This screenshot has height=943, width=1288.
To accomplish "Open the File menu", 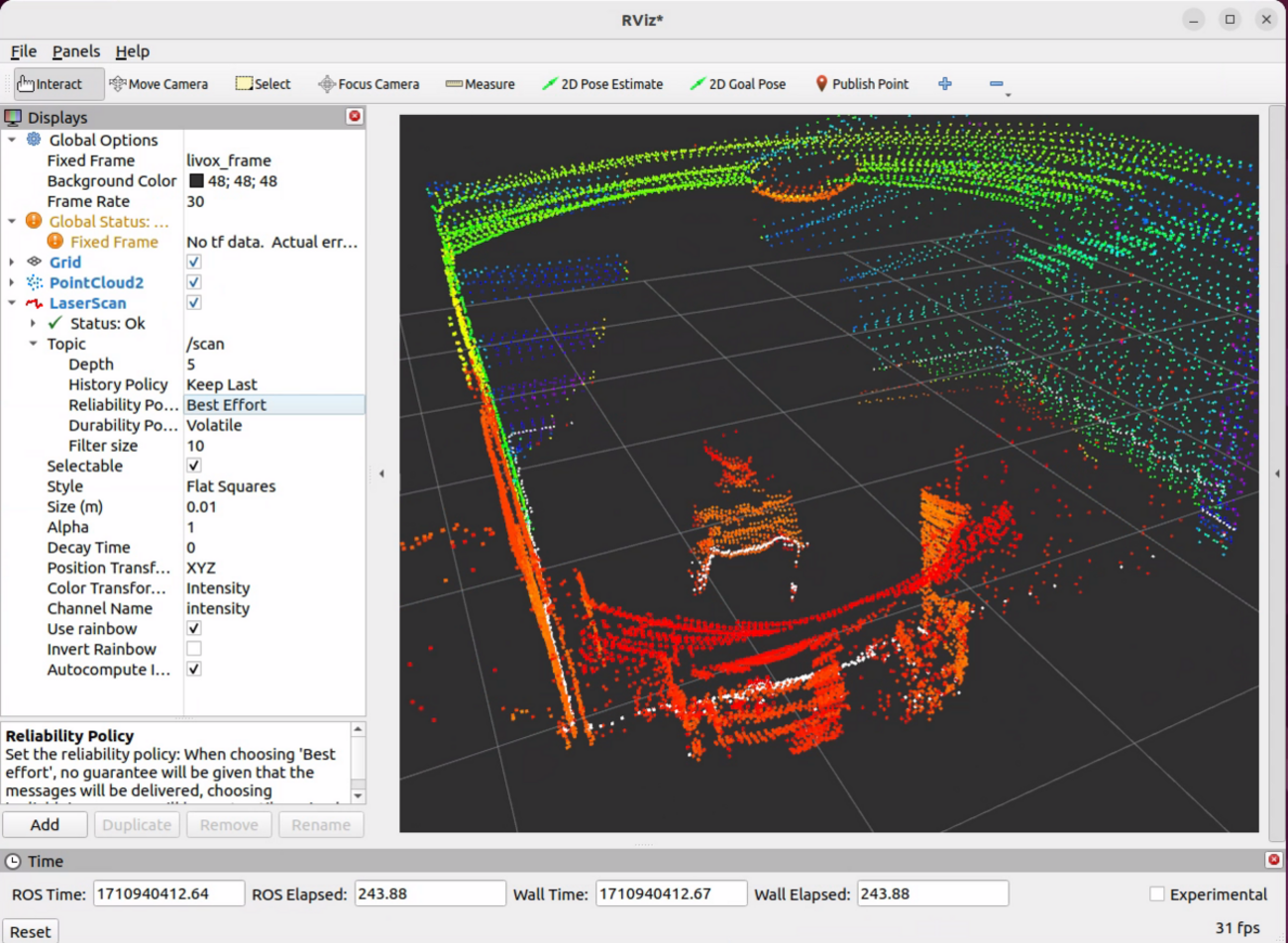I will 23,51.
